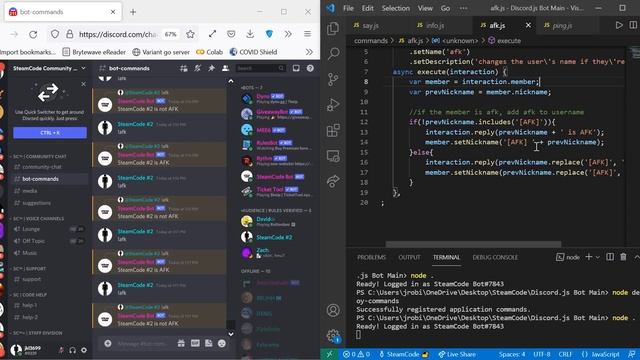Open VS Code Manage gear menu

333,336
